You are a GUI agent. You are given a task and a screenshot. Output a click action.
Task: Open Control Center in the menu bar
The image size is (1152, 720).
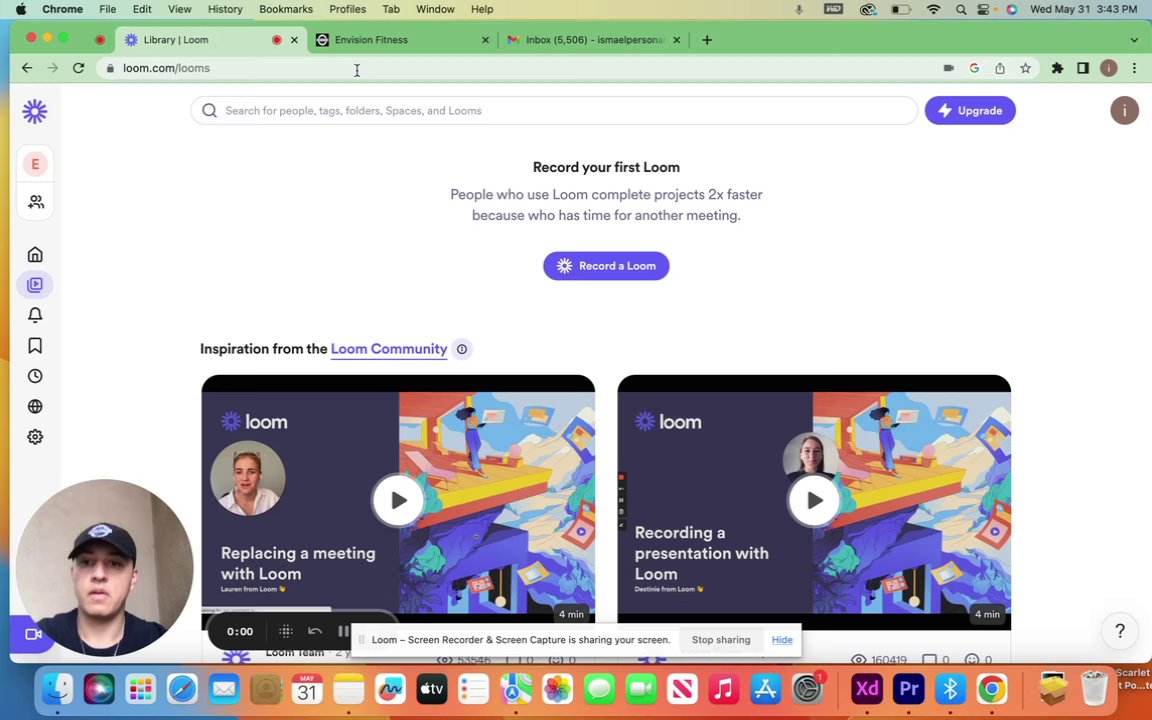984,9
